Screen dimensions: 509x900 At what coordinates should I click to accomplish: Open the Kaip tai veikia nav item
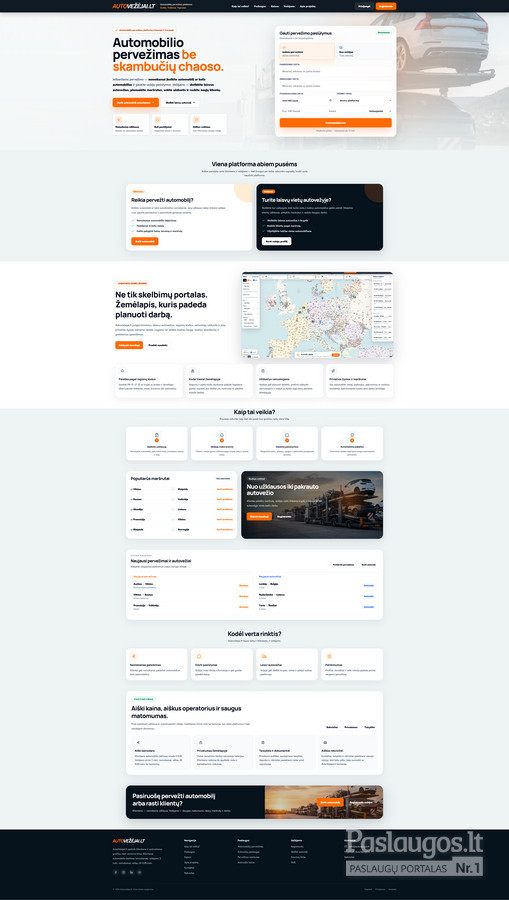tap(239, 6)
